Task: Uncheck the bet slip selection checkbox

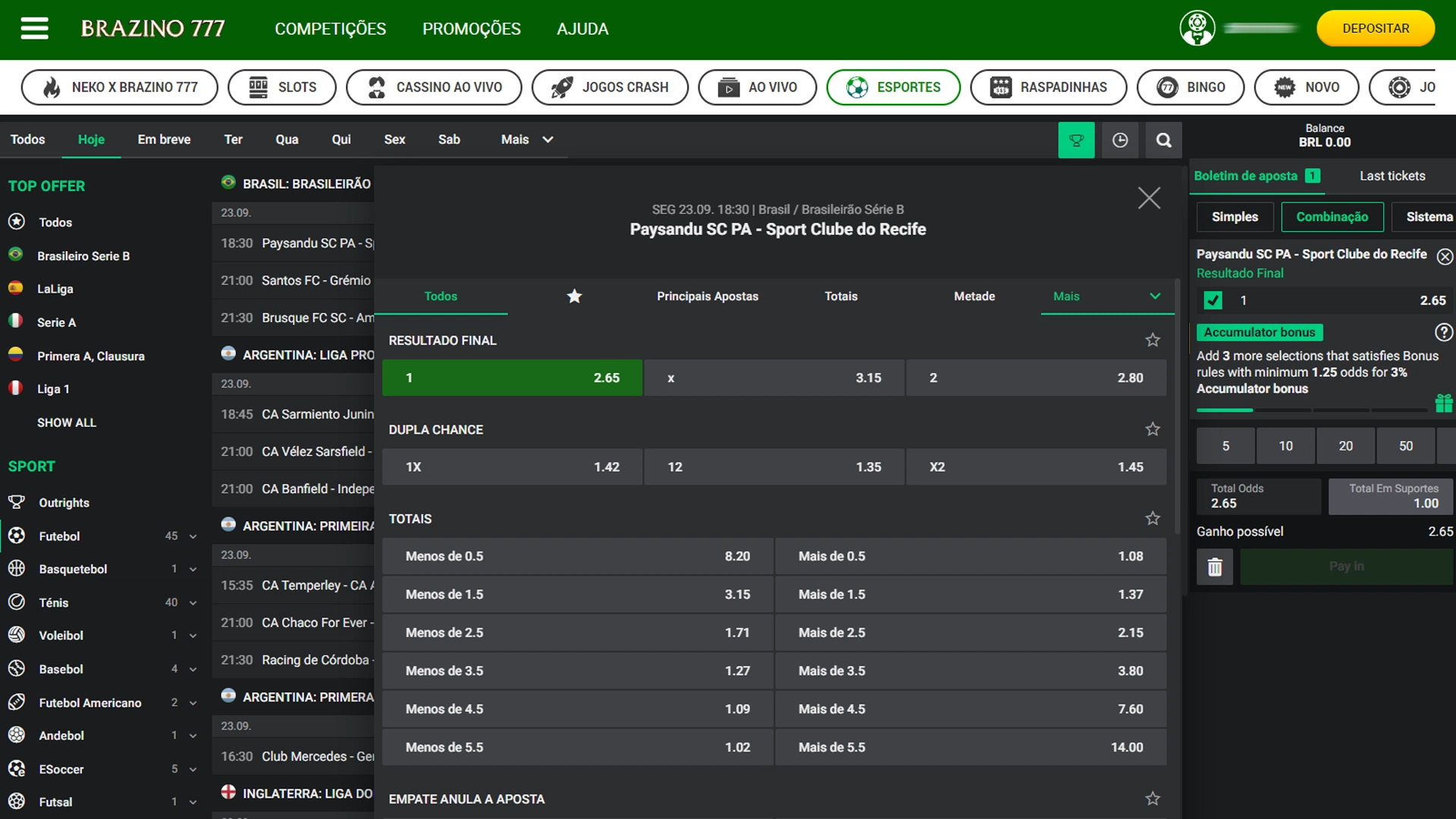Action: point(1213,300)
